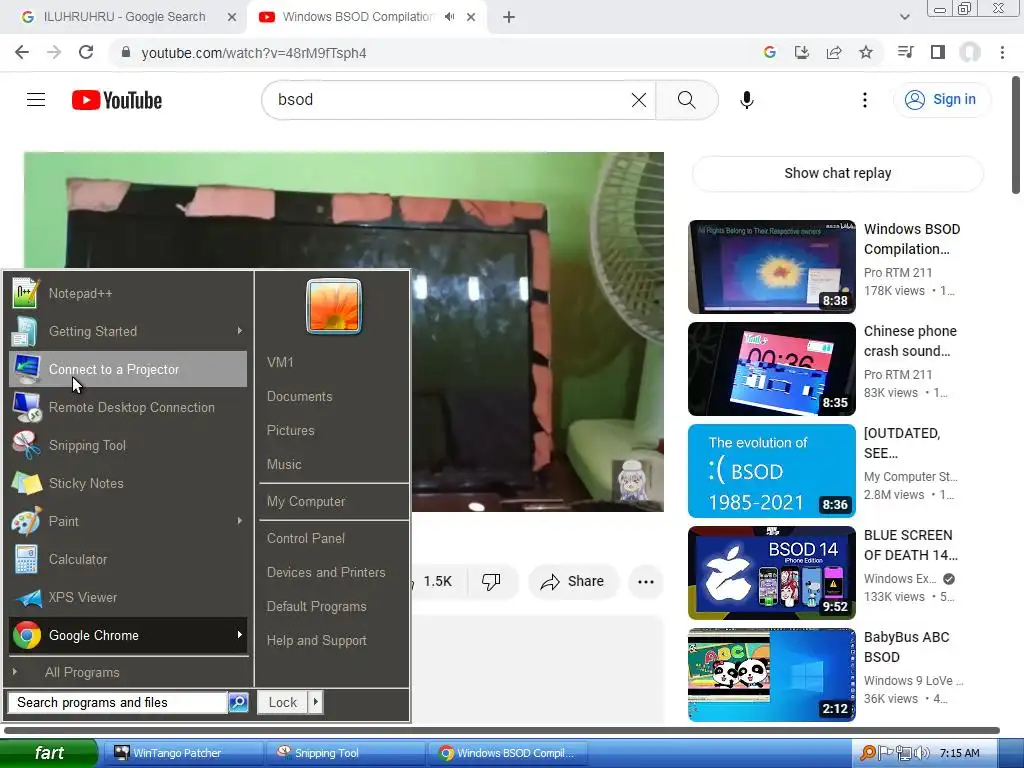1024x768 pixels.
Task: Switch to WinTango Patcher taskbar window
Action: (183, 753)
